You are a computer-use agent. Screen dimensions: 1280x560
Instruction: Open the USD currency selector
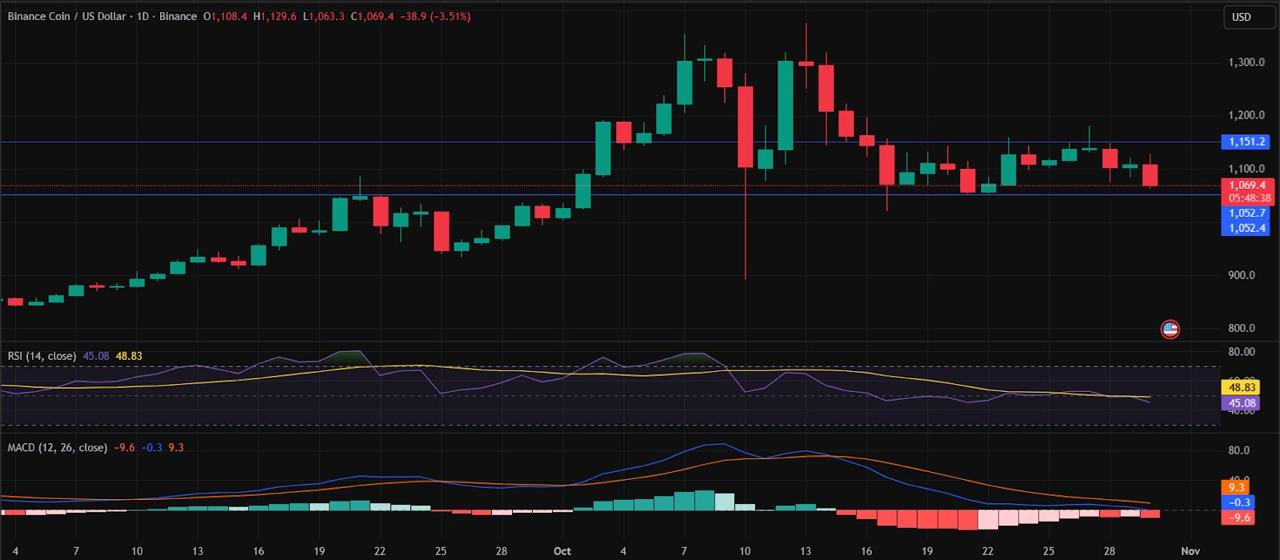coord(1240,17)
